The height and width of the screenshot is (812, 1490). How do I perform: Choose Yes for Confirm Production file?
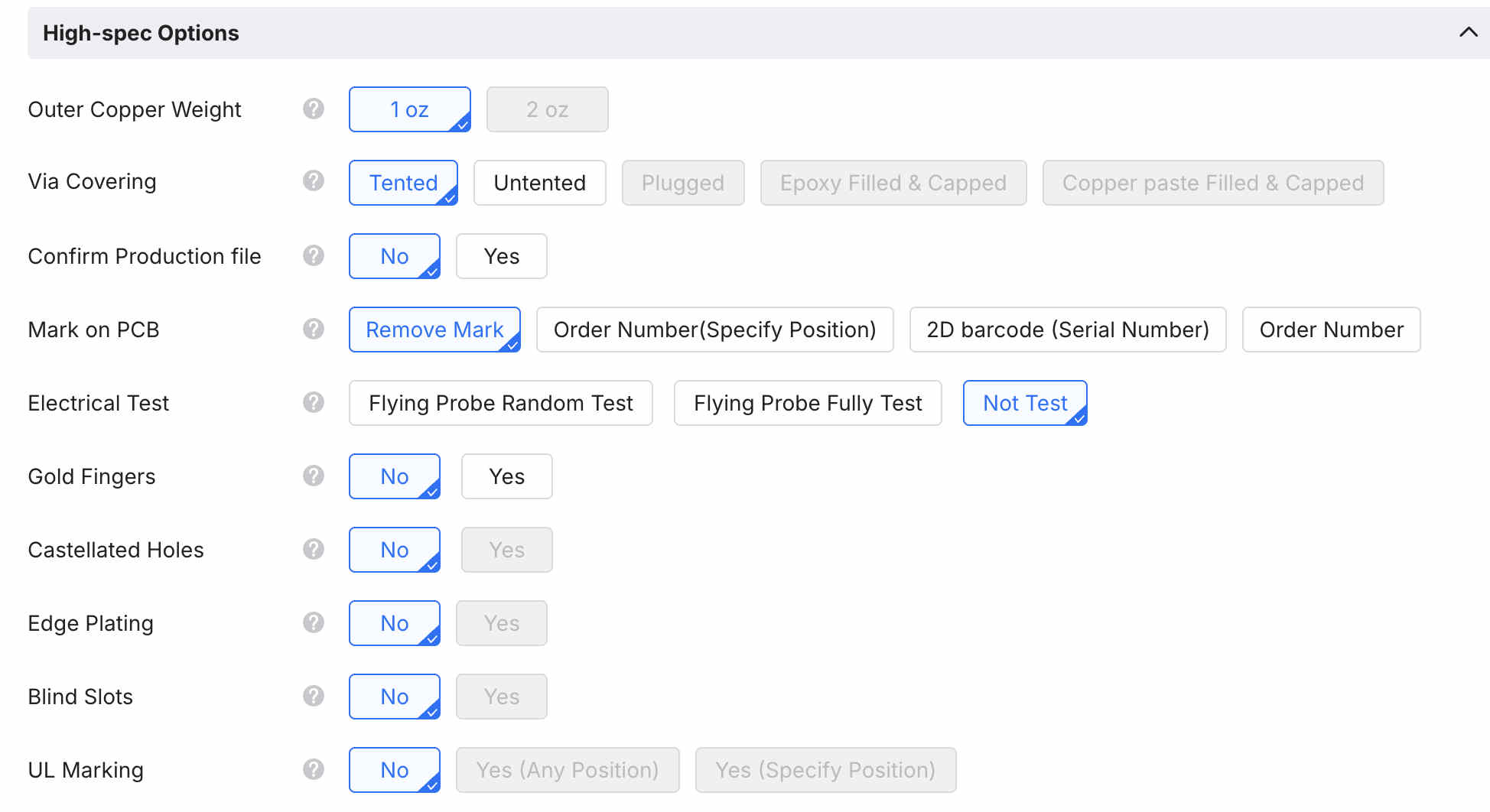point(501,256)
